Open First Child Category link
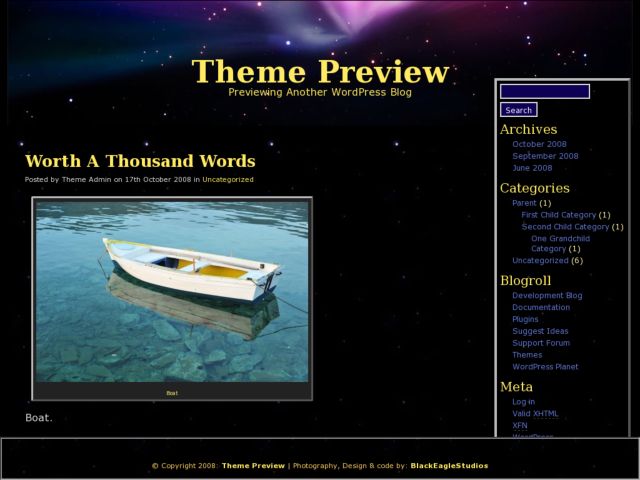Screen dimensions: 640x480 click(x=559, y=215)
